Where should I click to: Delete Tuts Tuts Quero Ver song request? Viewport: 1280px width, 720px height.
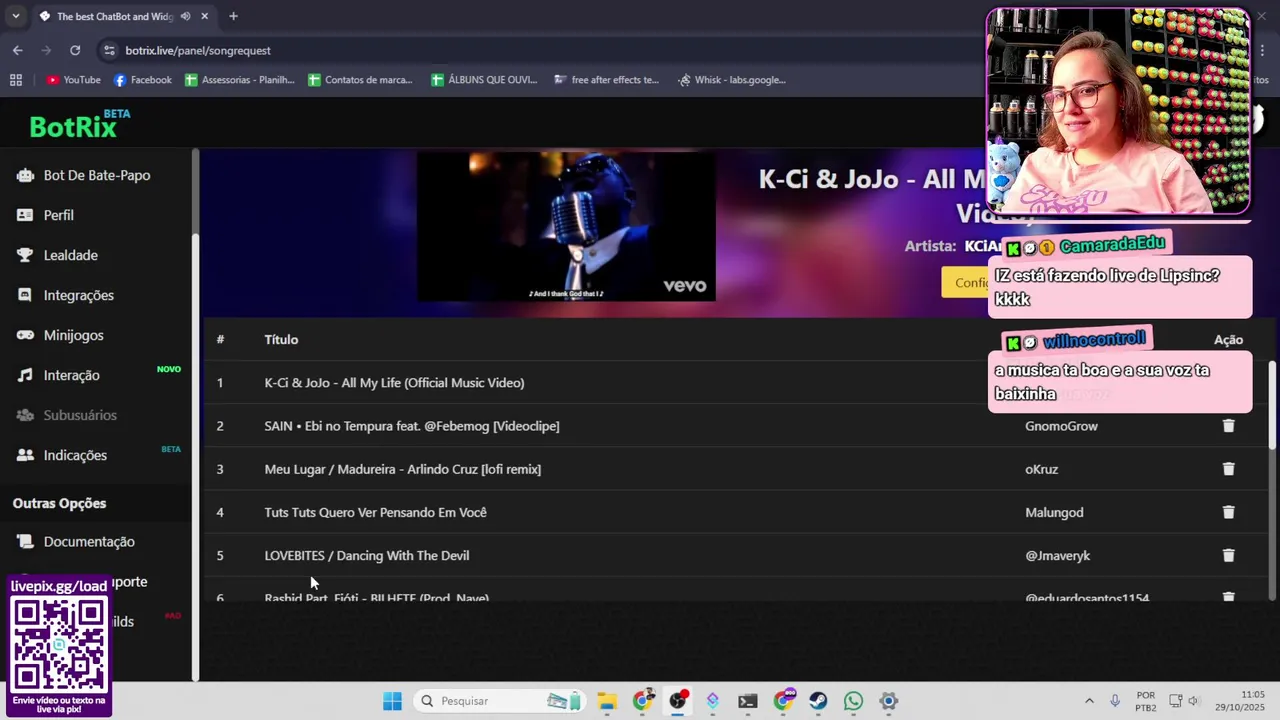click(1228, 512)
